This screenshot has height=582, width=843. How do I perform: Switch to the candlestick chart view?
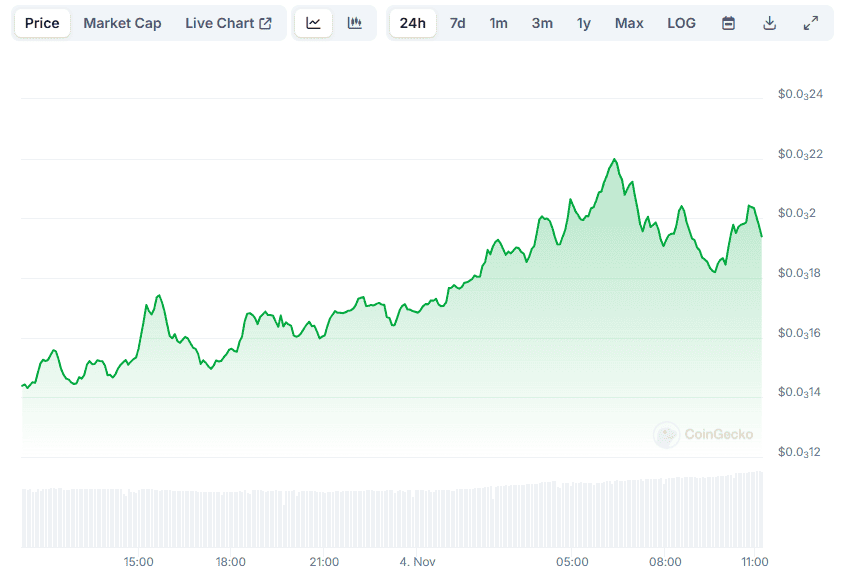[x=355, y=23]
